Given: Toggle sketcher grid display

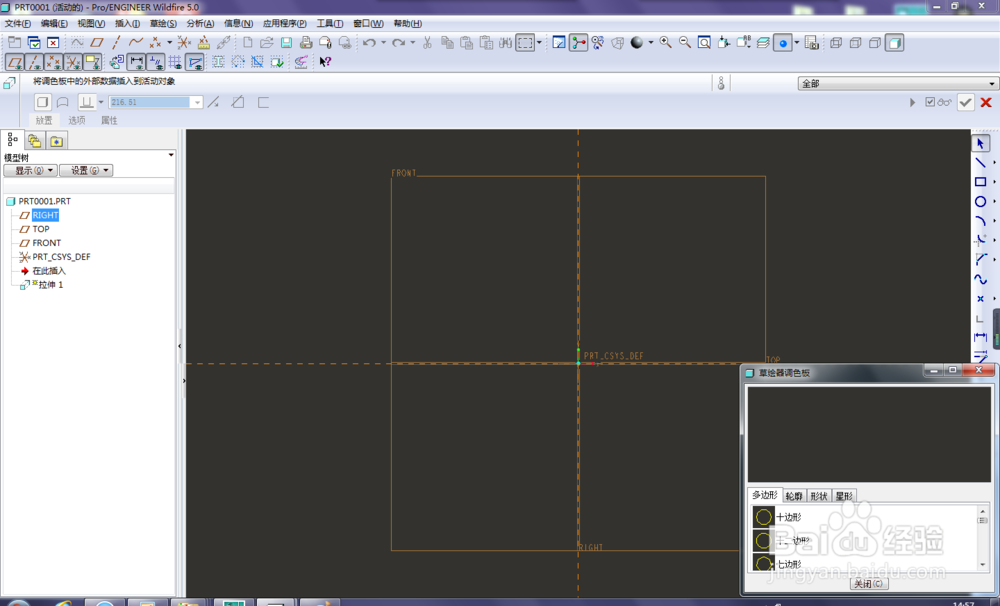Looking at the screenshot, I should point(175,62).
